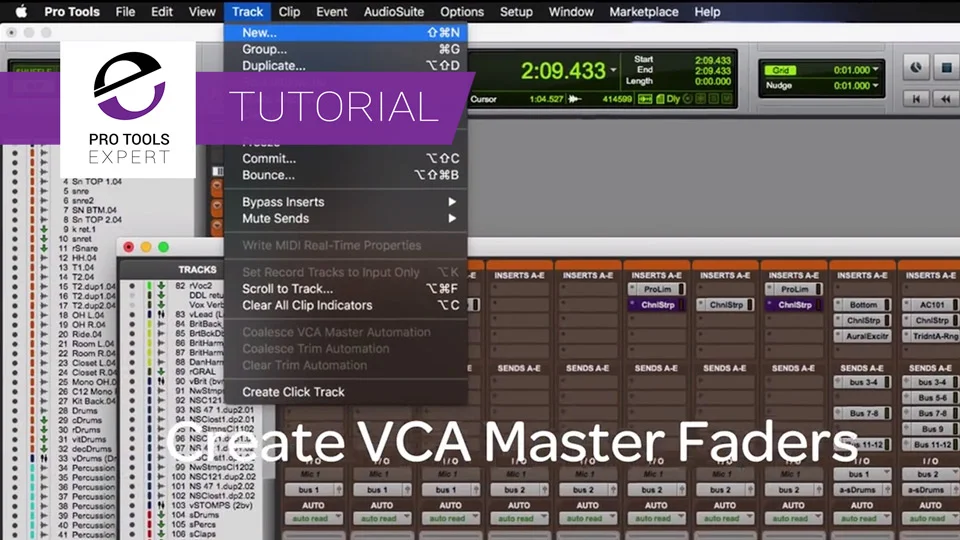Select Scroll to Track... menu item

pyautogui.click(x=345, y=288)
